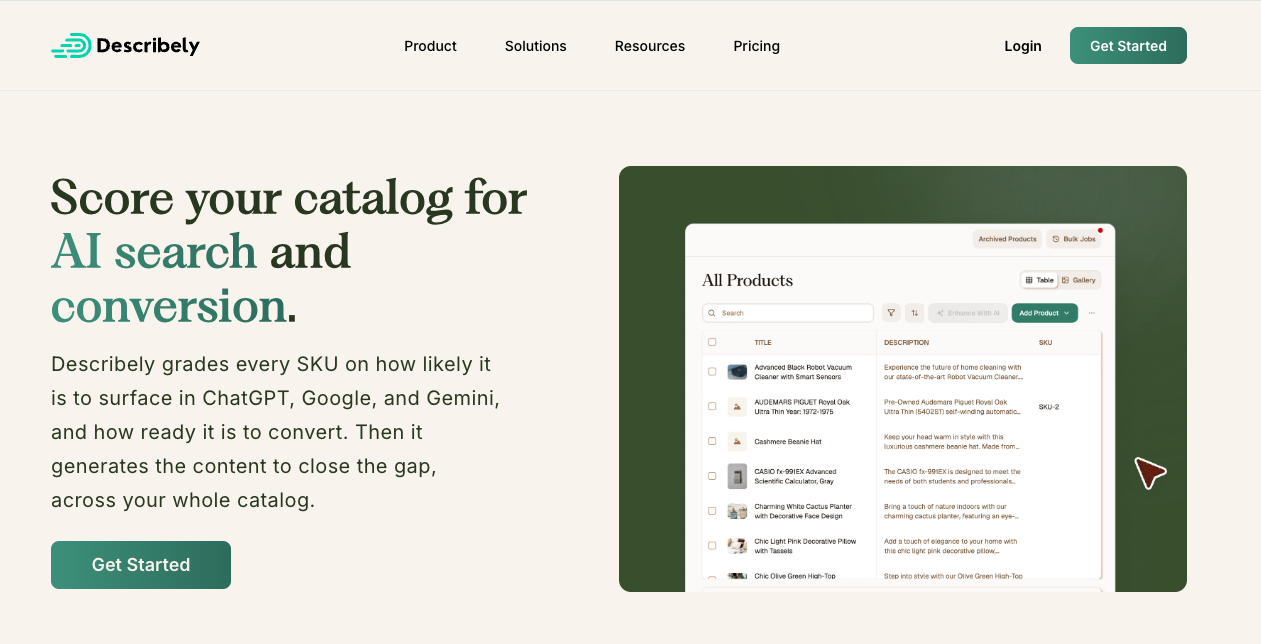This screenshot has width=1261, height=644.
Task: Click the sort arrows icon in the products toolbar
Action: 914,313
